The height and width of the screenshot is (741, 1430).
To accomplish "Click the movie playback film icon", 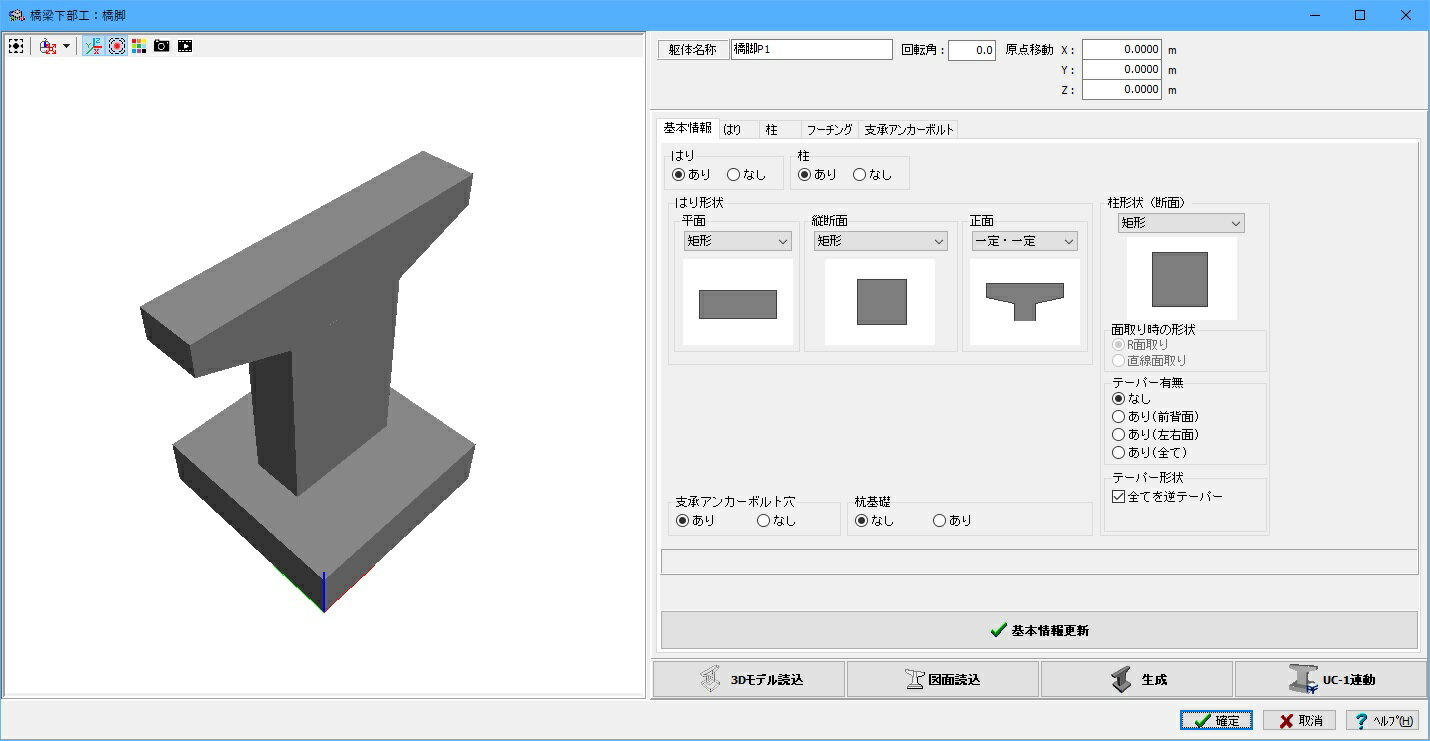I will click(185, 46).
